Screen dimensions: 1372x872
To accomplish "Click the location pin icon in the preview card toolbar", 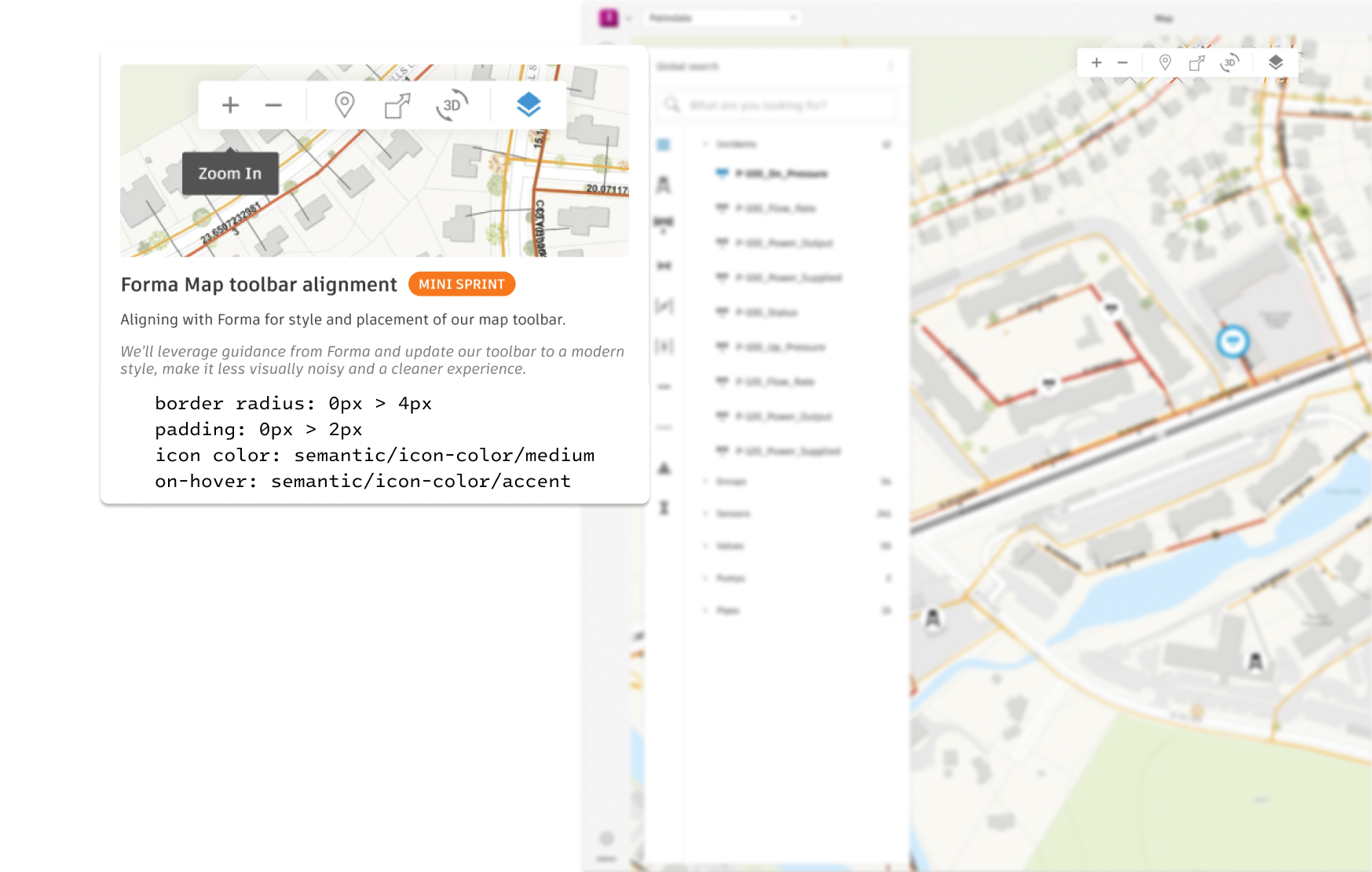I will 344,104.
